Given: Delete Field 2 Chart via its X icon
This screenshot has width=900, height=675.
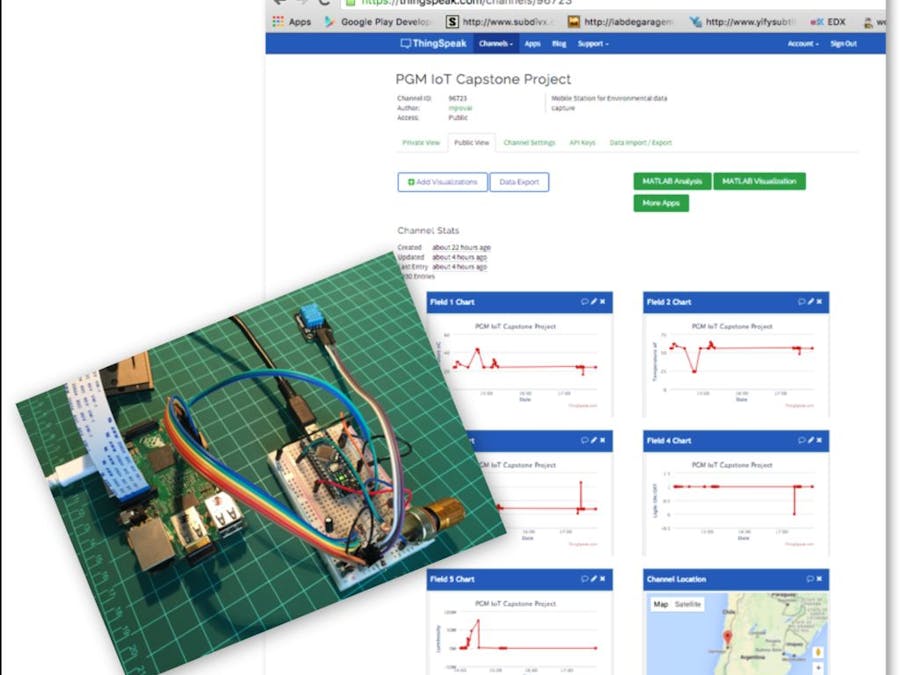Looking at the screenshot, I should [x=819, y=302].
